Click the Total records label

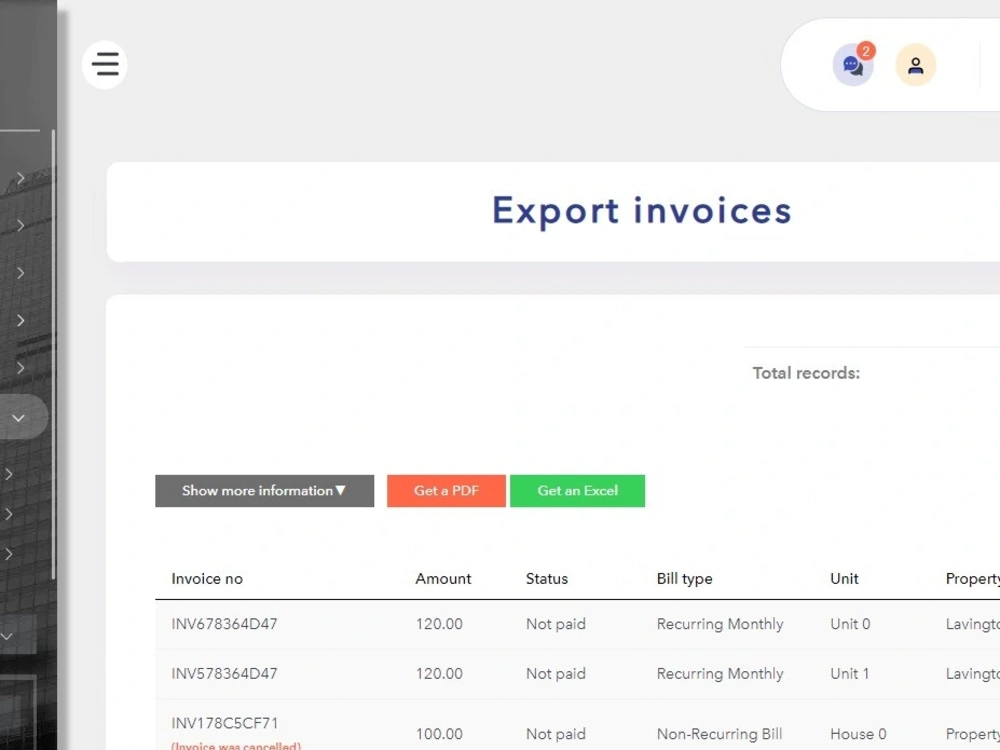pyautogui.click(x=806, y=373)
